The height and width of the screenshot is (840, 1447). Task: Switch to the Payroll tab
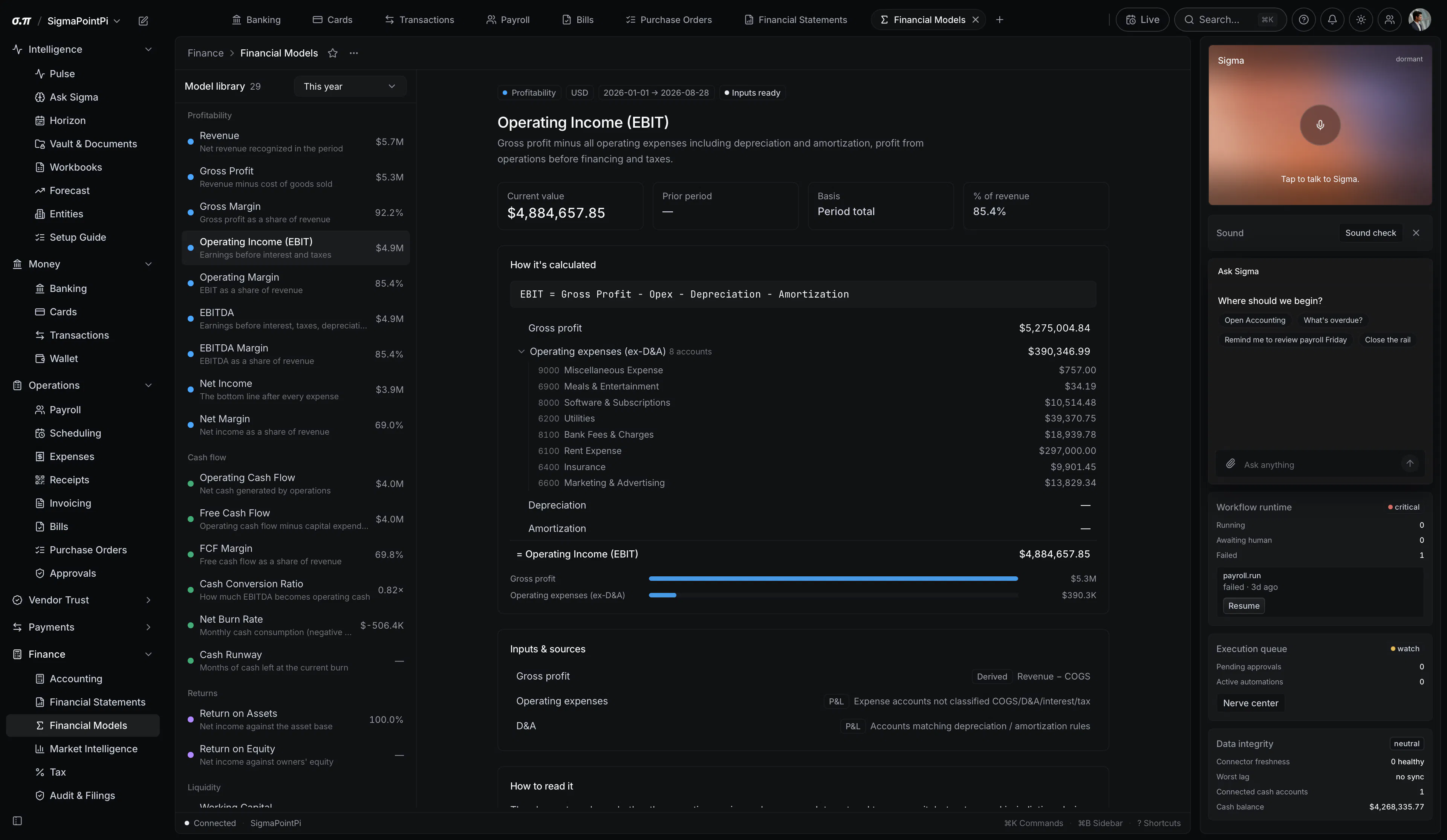pyautogui.click(x=508, y=20)
